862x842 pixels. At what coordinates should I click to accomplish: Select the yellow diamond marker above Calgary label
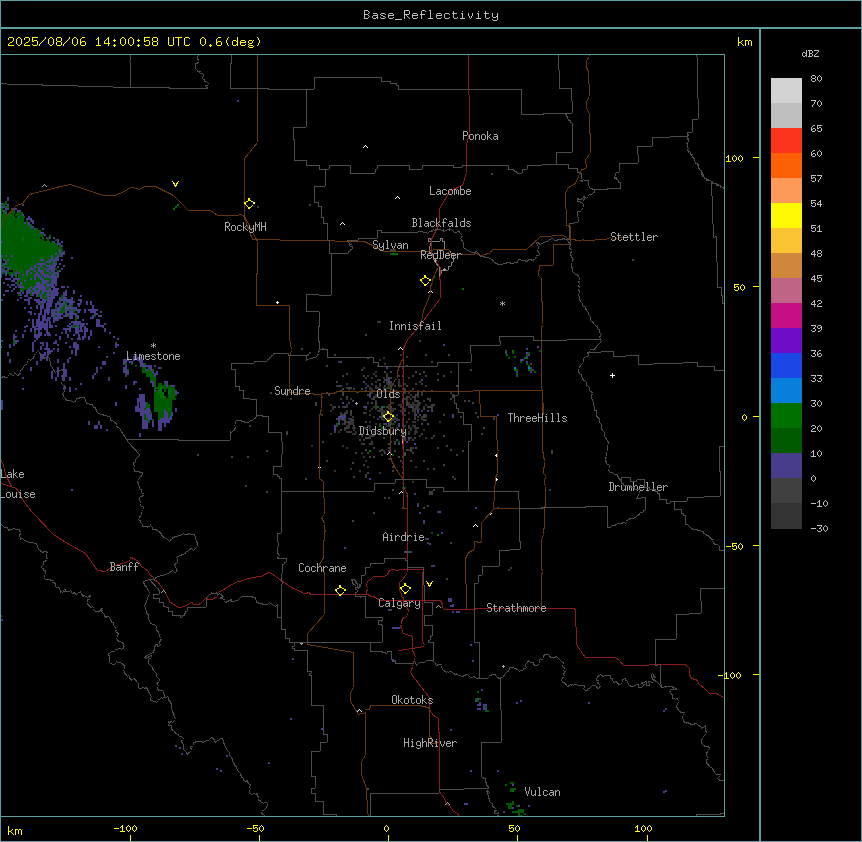(x=405, y=589)
